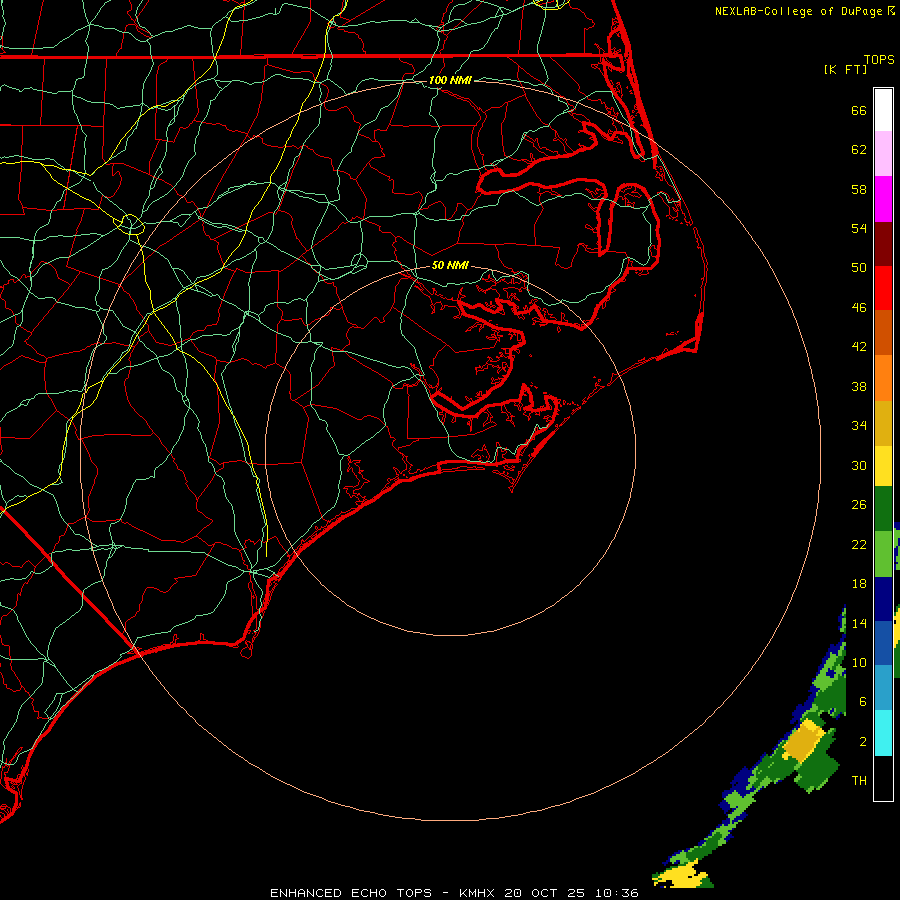Click the yellow echo at the bottom edge

point(680,878)
